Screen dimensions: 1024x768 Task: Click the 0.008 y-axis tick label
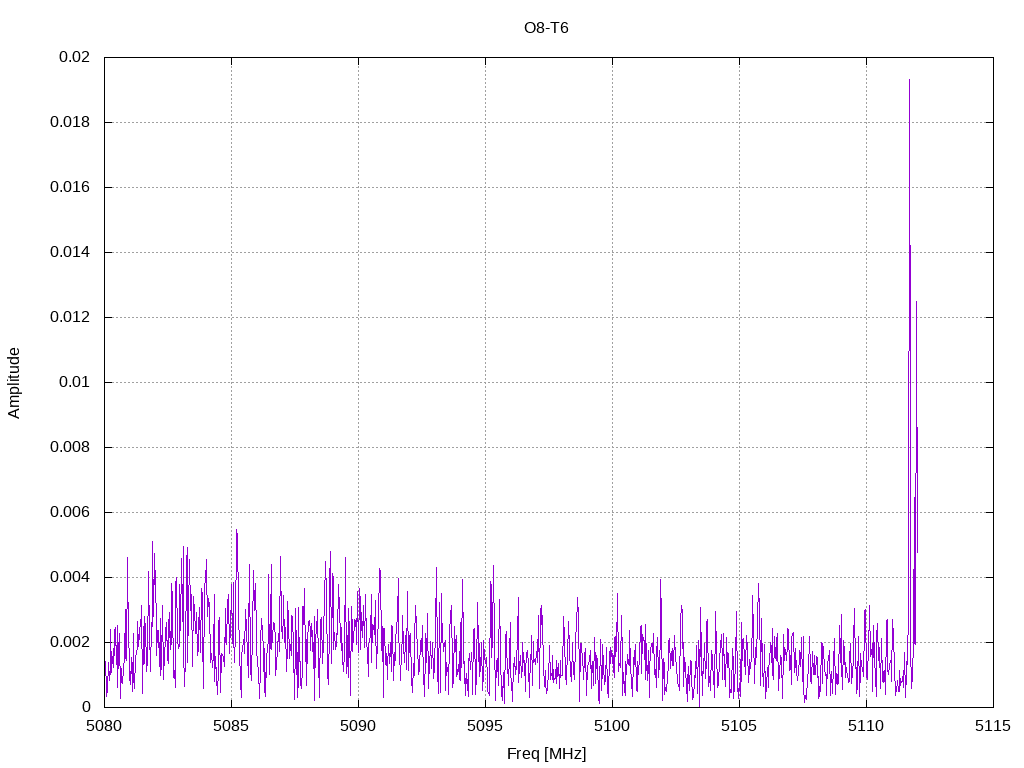[71, 447]
